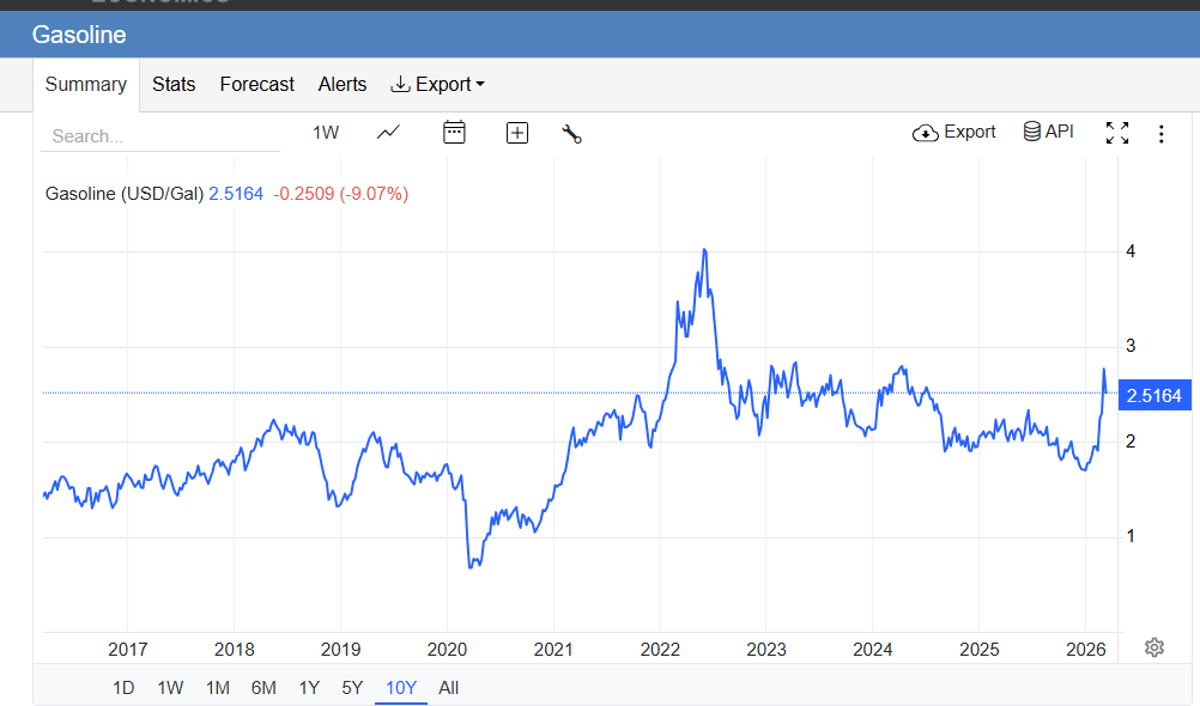
Task: Expand the chart to fullscreen
Action: tap(1119, 131)
